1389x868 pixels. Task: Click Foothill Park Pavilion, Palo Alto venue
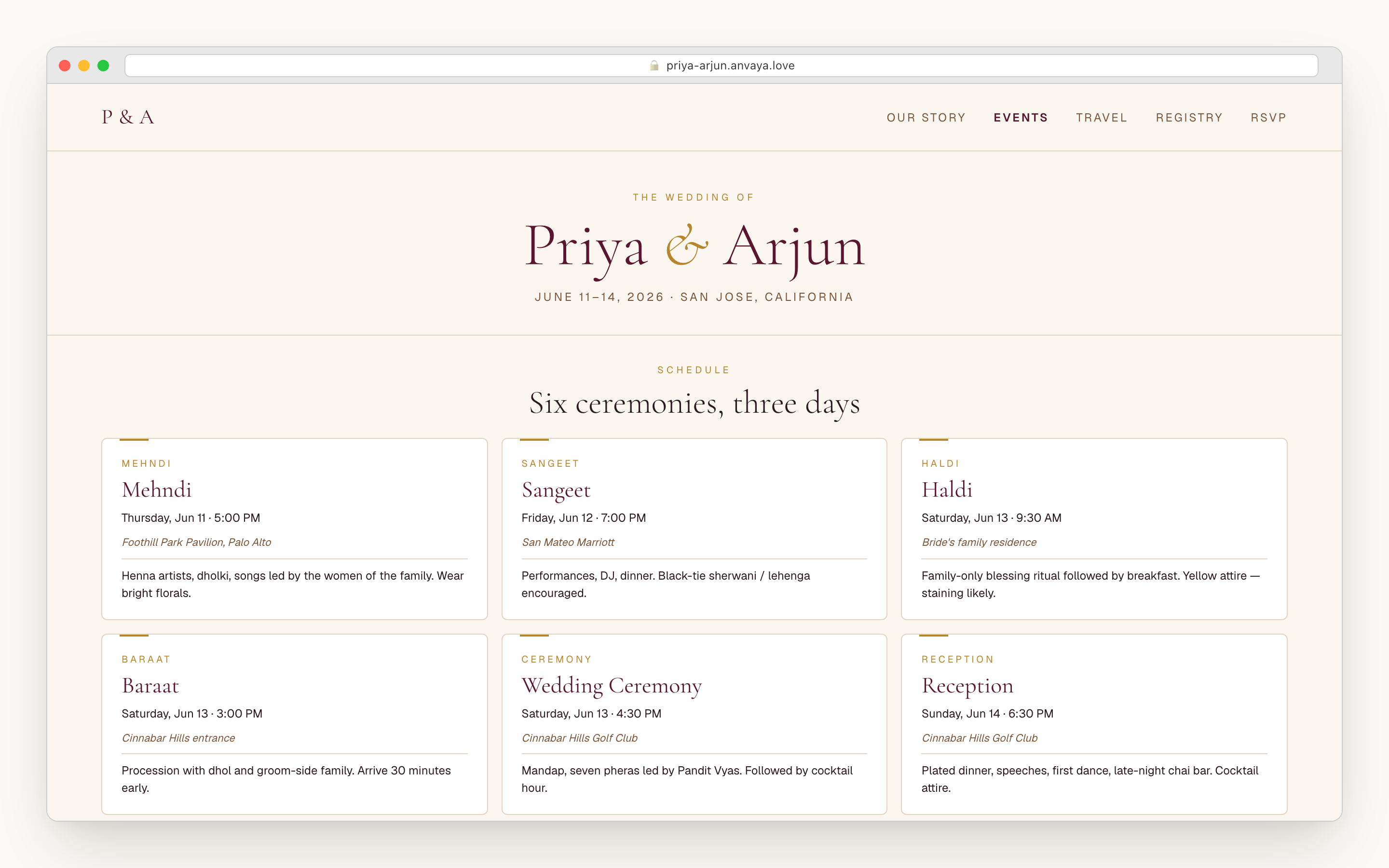click(196, 542)
